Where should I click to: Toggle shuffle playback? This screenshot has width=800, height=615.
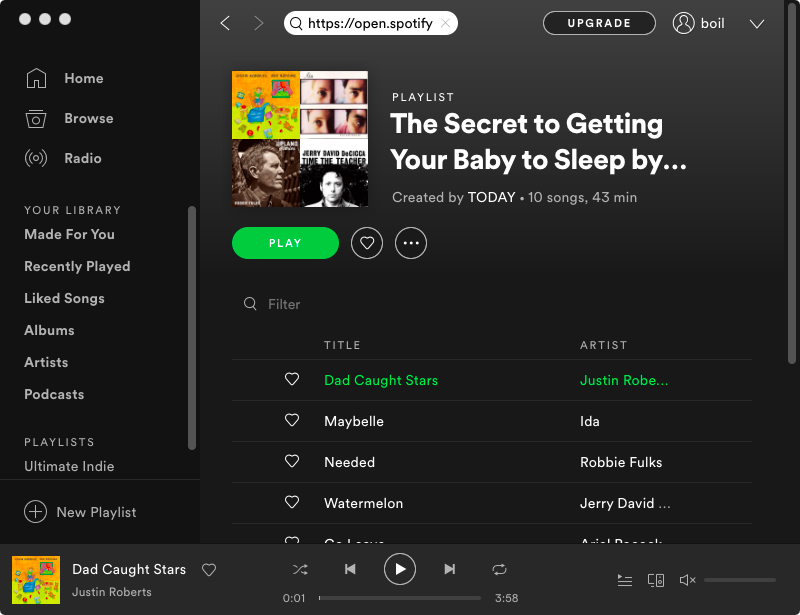(300, 569)
